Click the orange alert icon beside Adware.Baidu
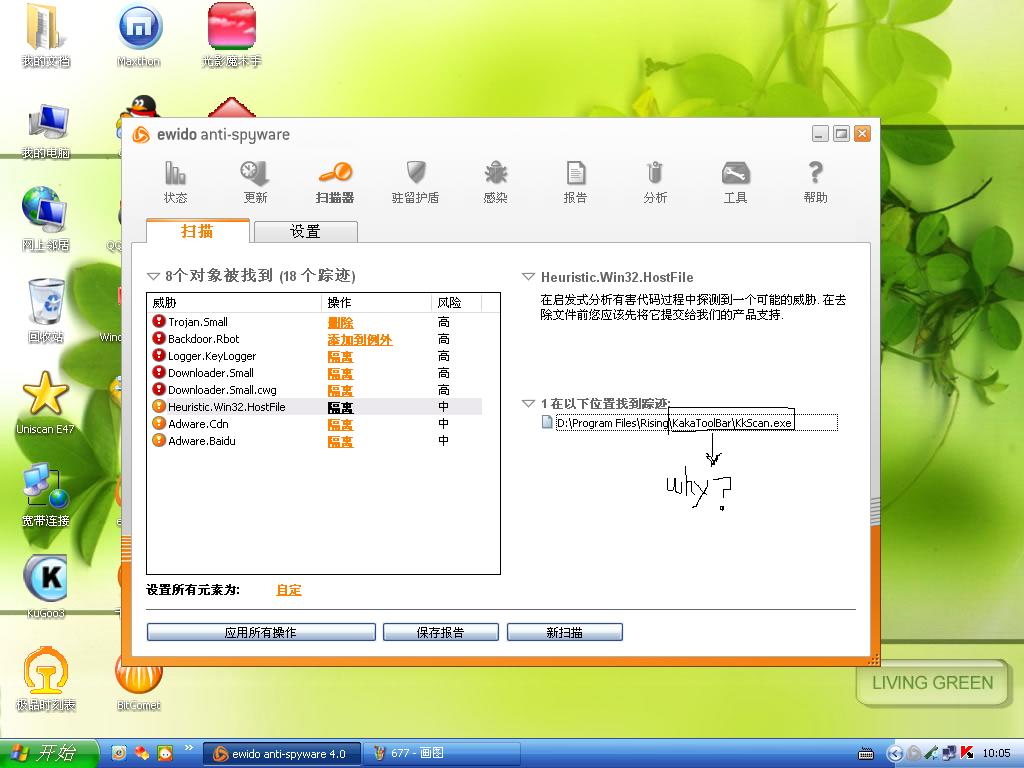The image size is (1024, 768). [x=159, y=440]
